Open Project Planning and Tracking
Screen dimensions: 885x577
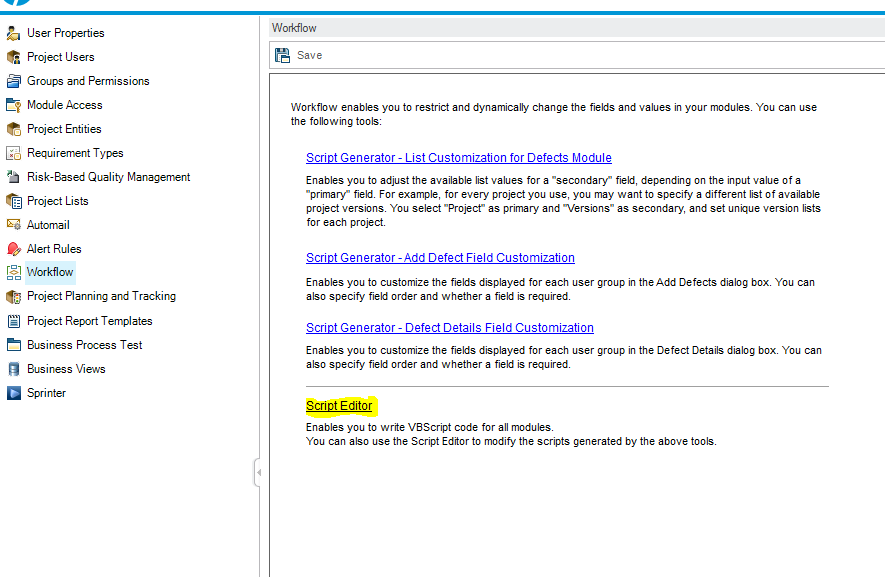click(101, 296)
